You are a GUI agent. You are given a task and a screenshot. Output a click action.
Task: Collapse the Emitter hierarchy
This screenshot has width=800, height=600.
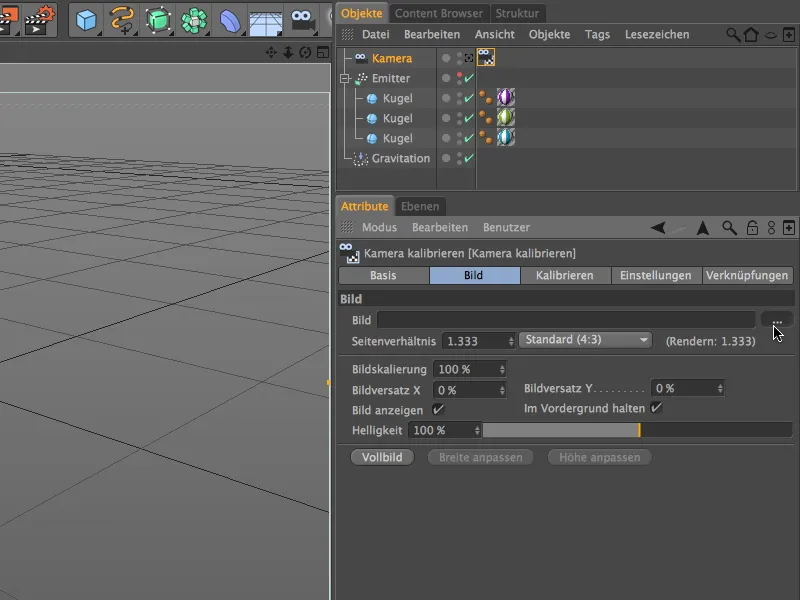pos(345,79)
